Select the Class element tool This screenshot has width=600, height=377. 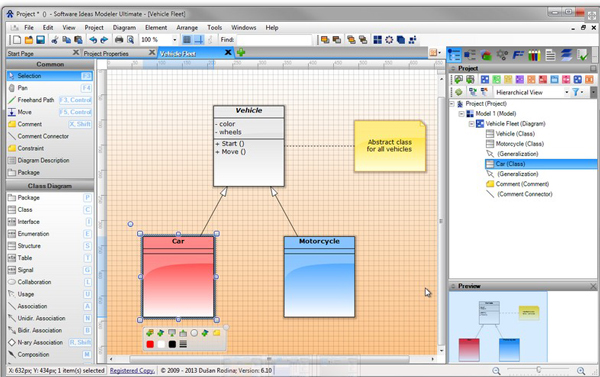50,210
